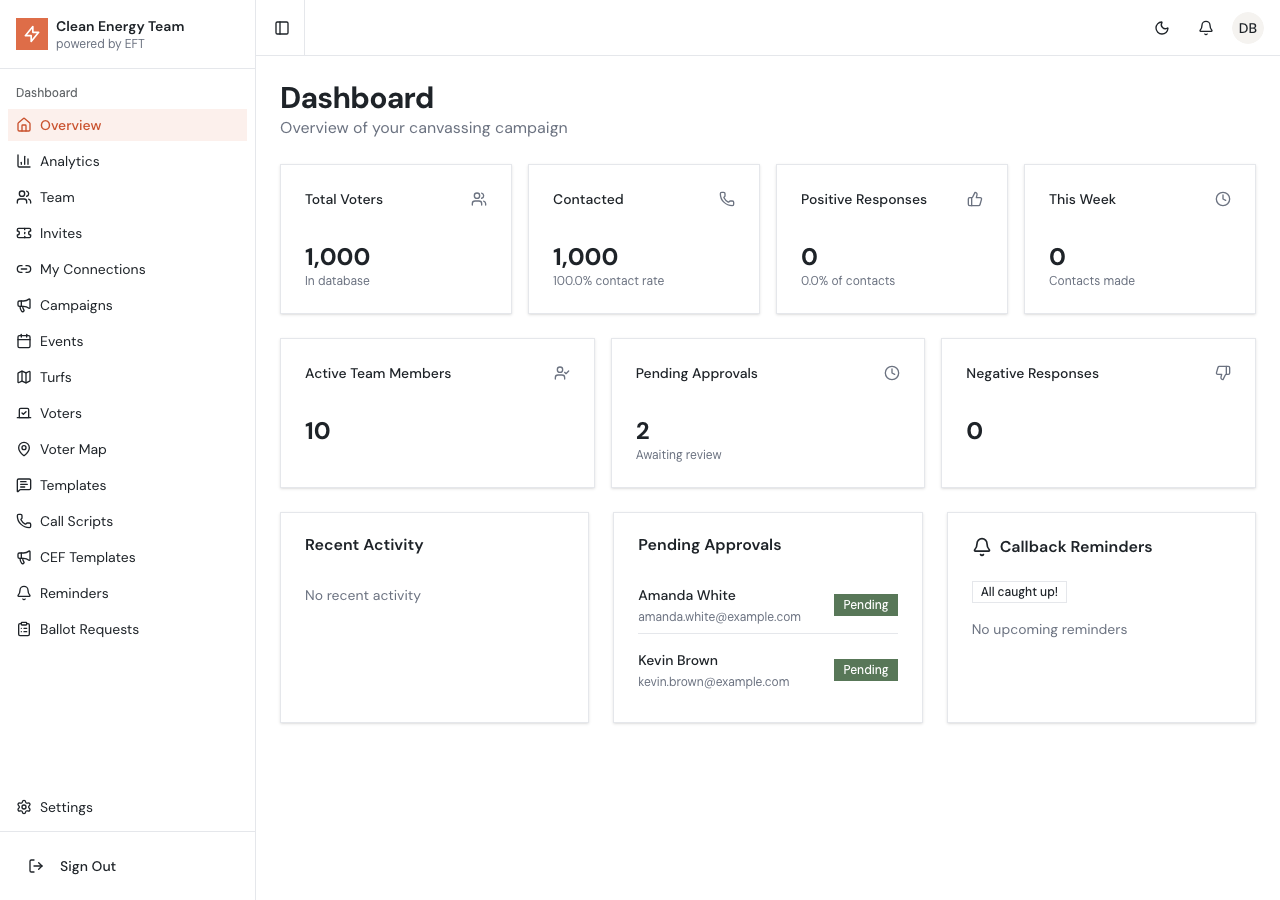Click the Clean Energy Team logo
1280x900 pixels.
(32, 34)
